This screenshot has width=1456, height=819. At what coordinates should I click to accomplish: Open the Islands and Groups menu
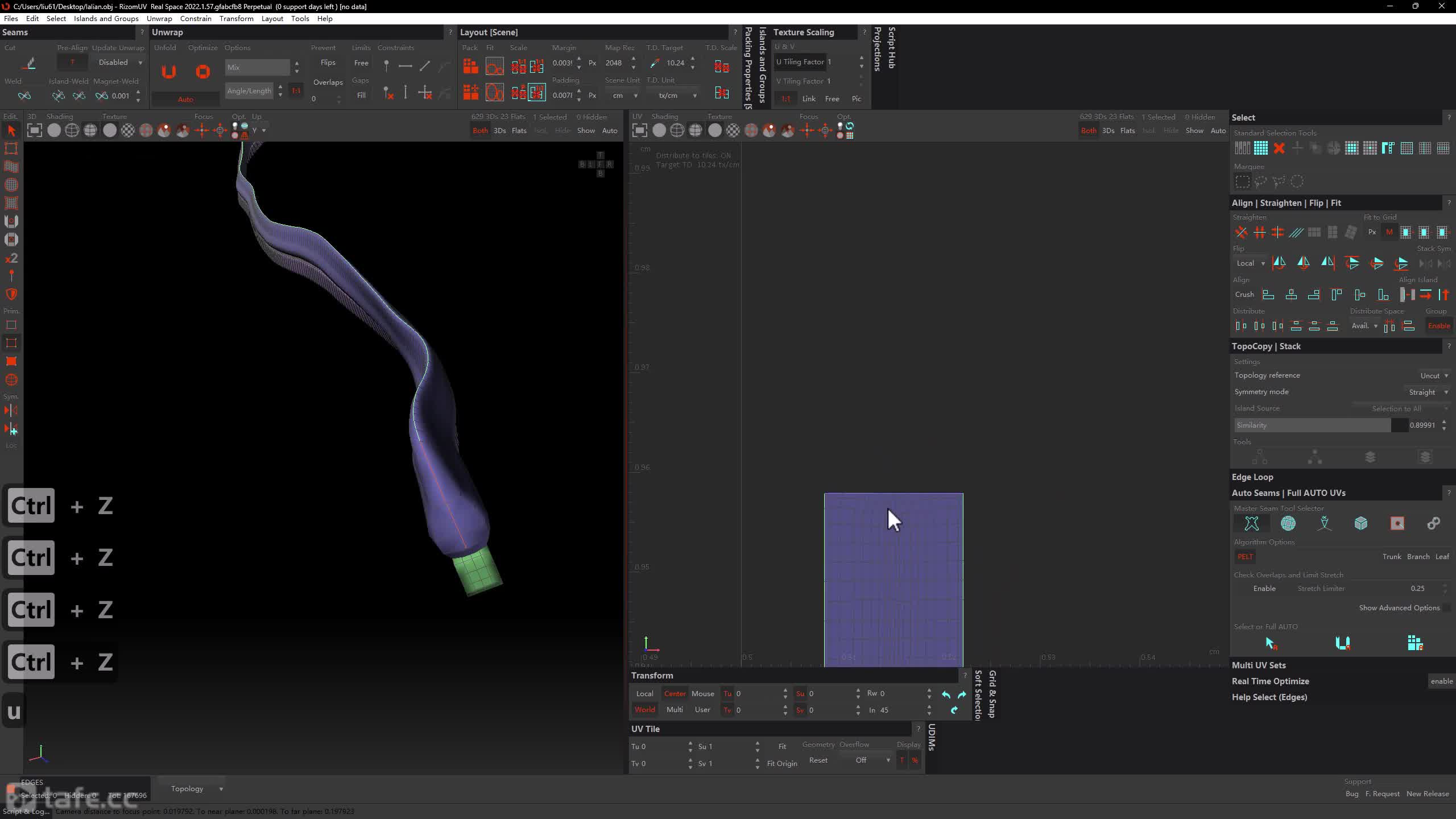(106, 19)
